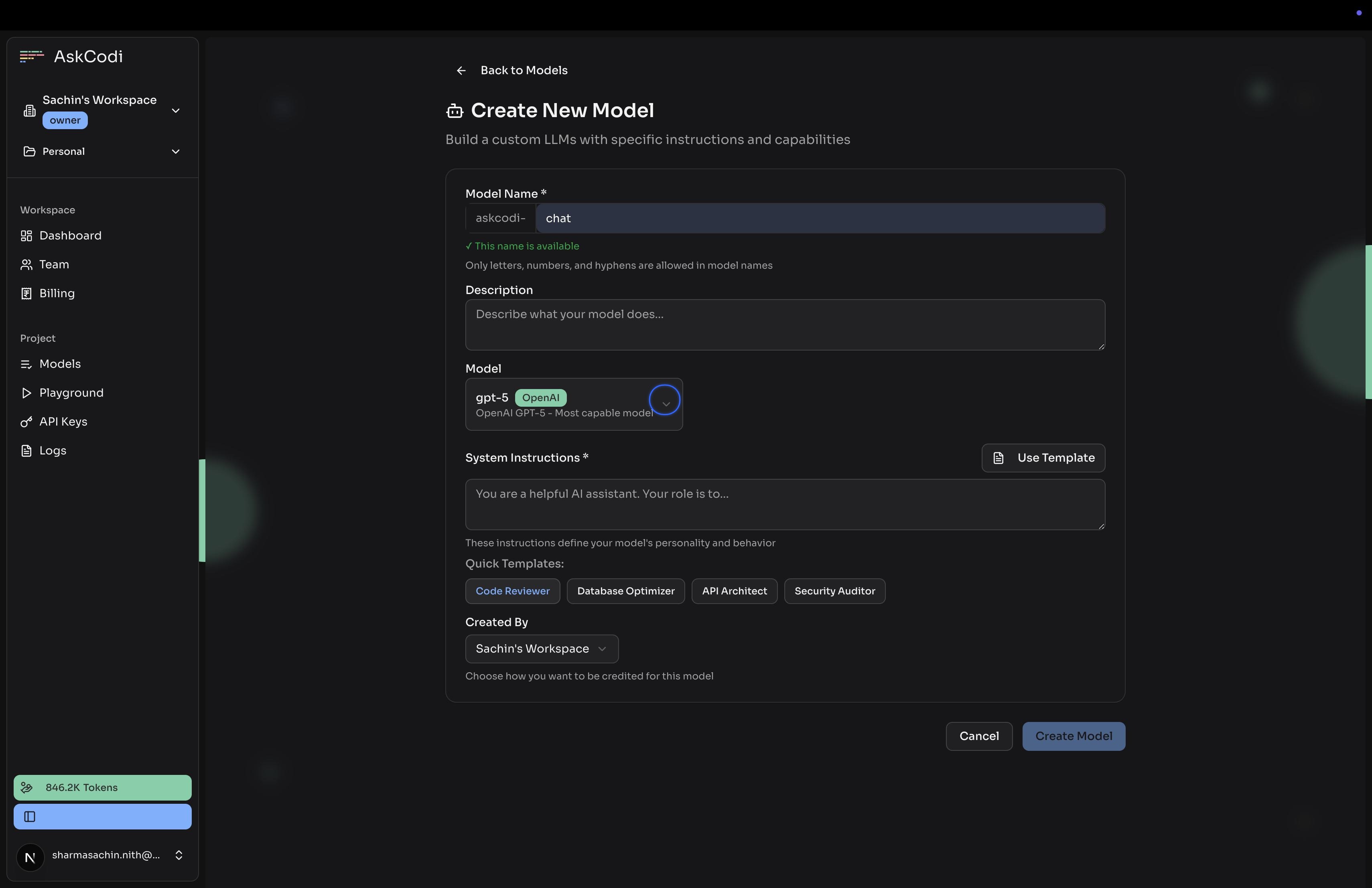Image resolution: width=1372 pixels, height=888 pixels.
Task: Open the Created By workspace dropdown
Action: pos(542,649)
